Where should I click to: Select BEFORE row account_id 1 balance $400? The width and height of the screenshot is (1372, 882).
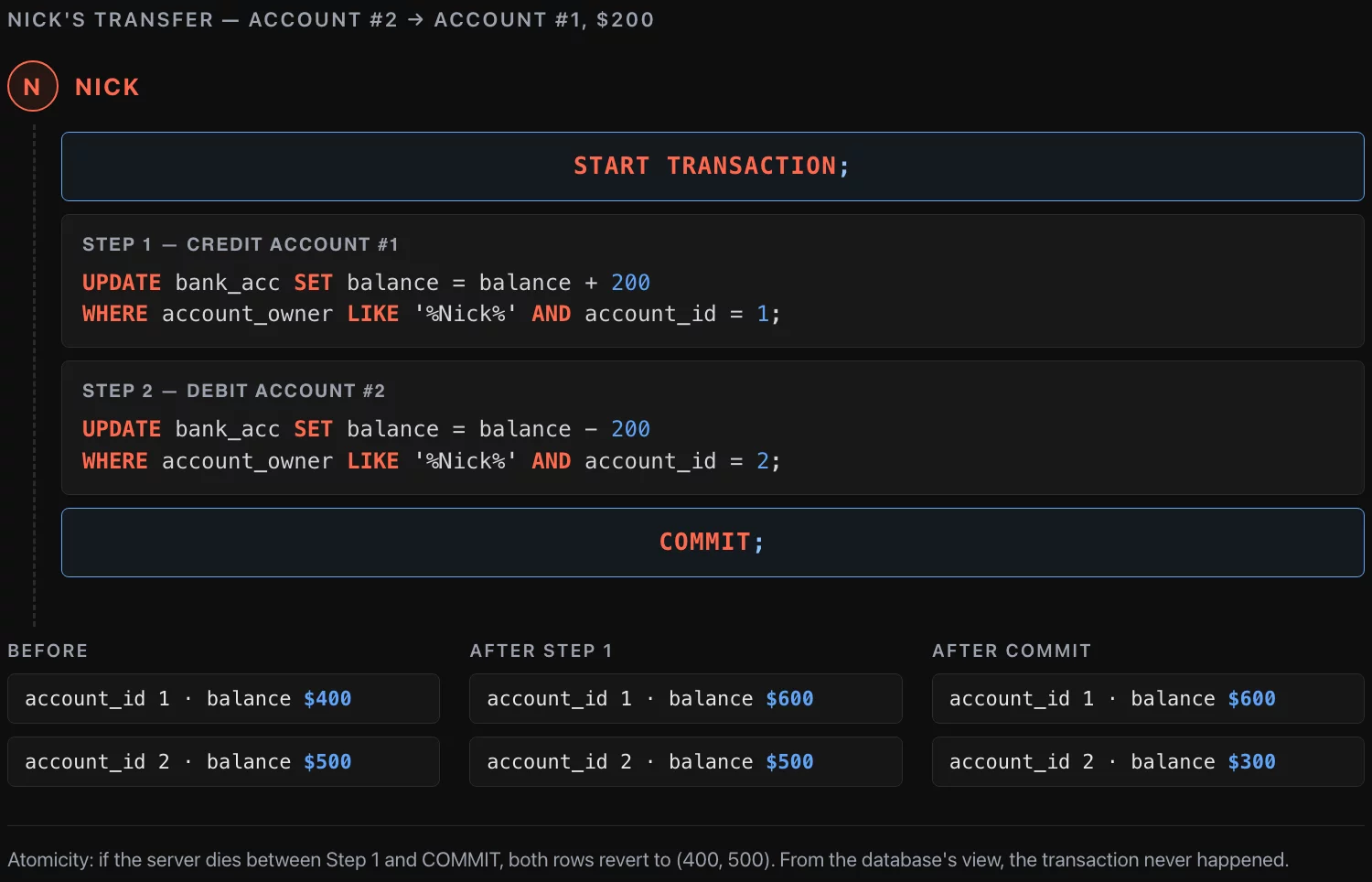pyautogui.click(x=223, y=699)
